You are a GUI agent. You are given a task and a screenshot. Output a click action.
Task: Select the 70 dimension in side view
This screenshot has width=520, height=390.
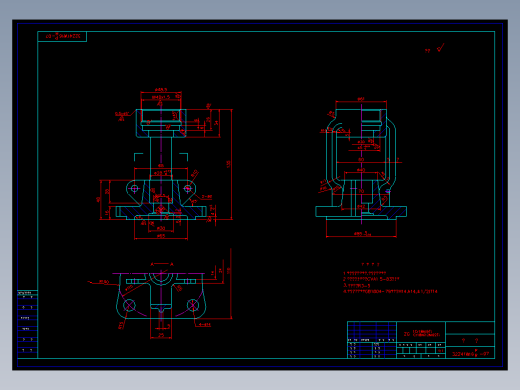361,191
